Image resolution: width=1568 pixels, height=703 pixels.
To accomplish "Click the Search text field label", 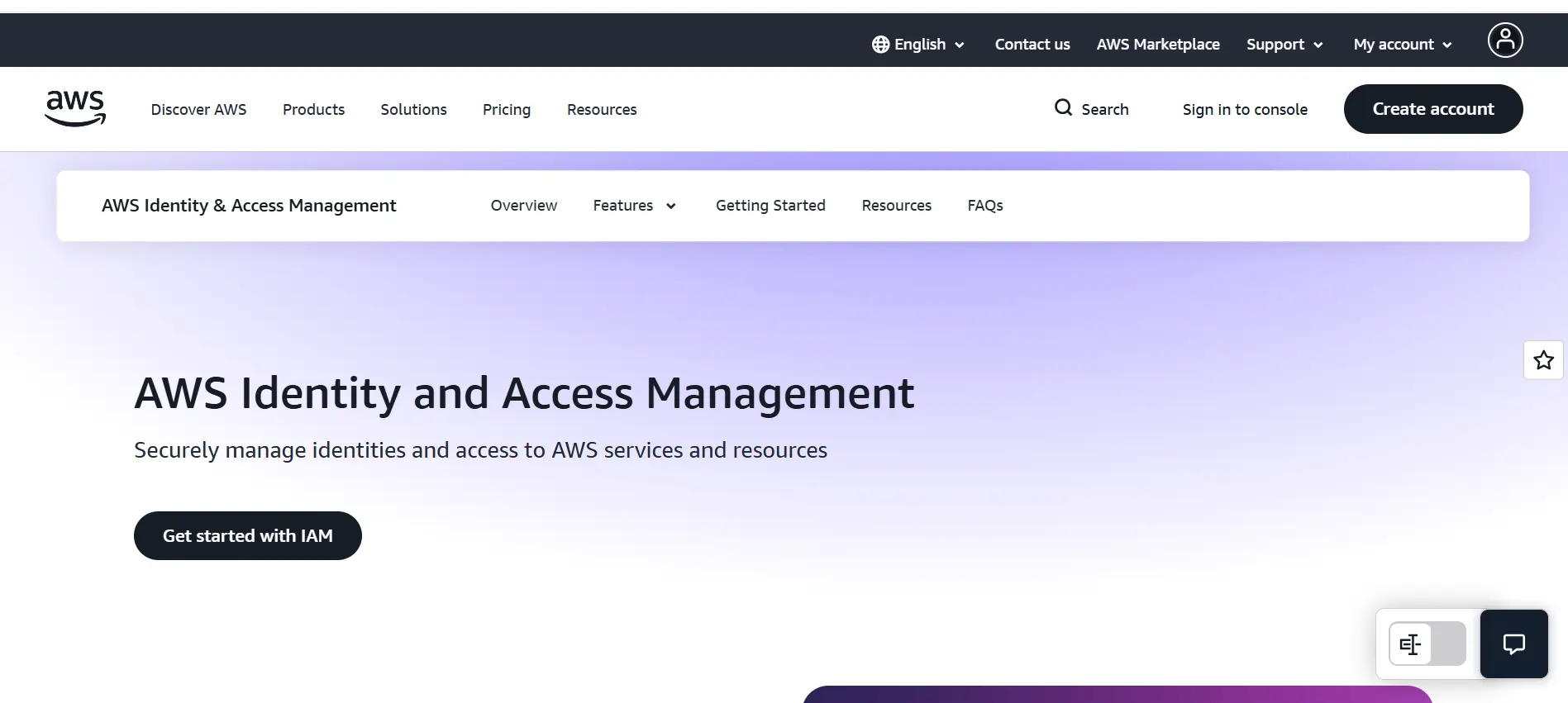I will tap(1104, 110).
